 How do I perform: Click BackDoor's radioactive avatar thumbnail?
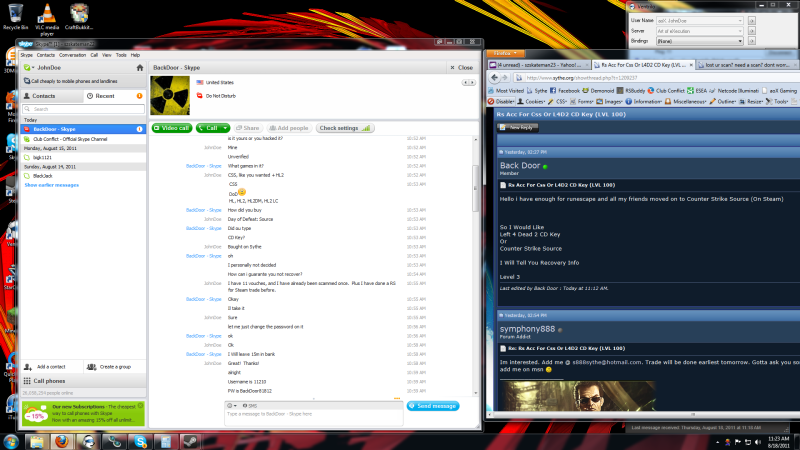[x=170, y=95]
